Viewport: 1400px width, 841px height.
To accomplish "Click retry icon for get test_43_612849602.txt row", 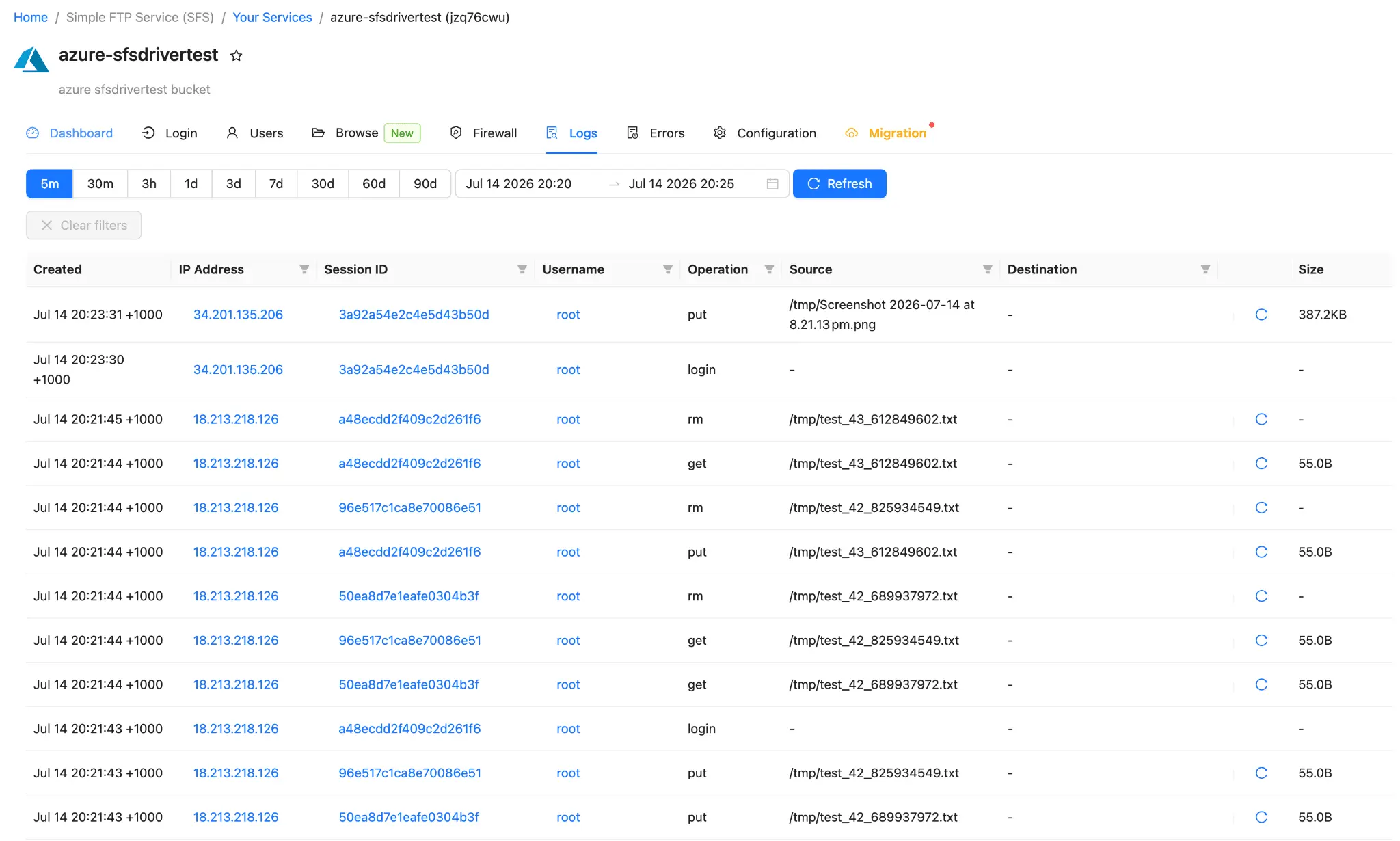I will tap(1261, 464).
